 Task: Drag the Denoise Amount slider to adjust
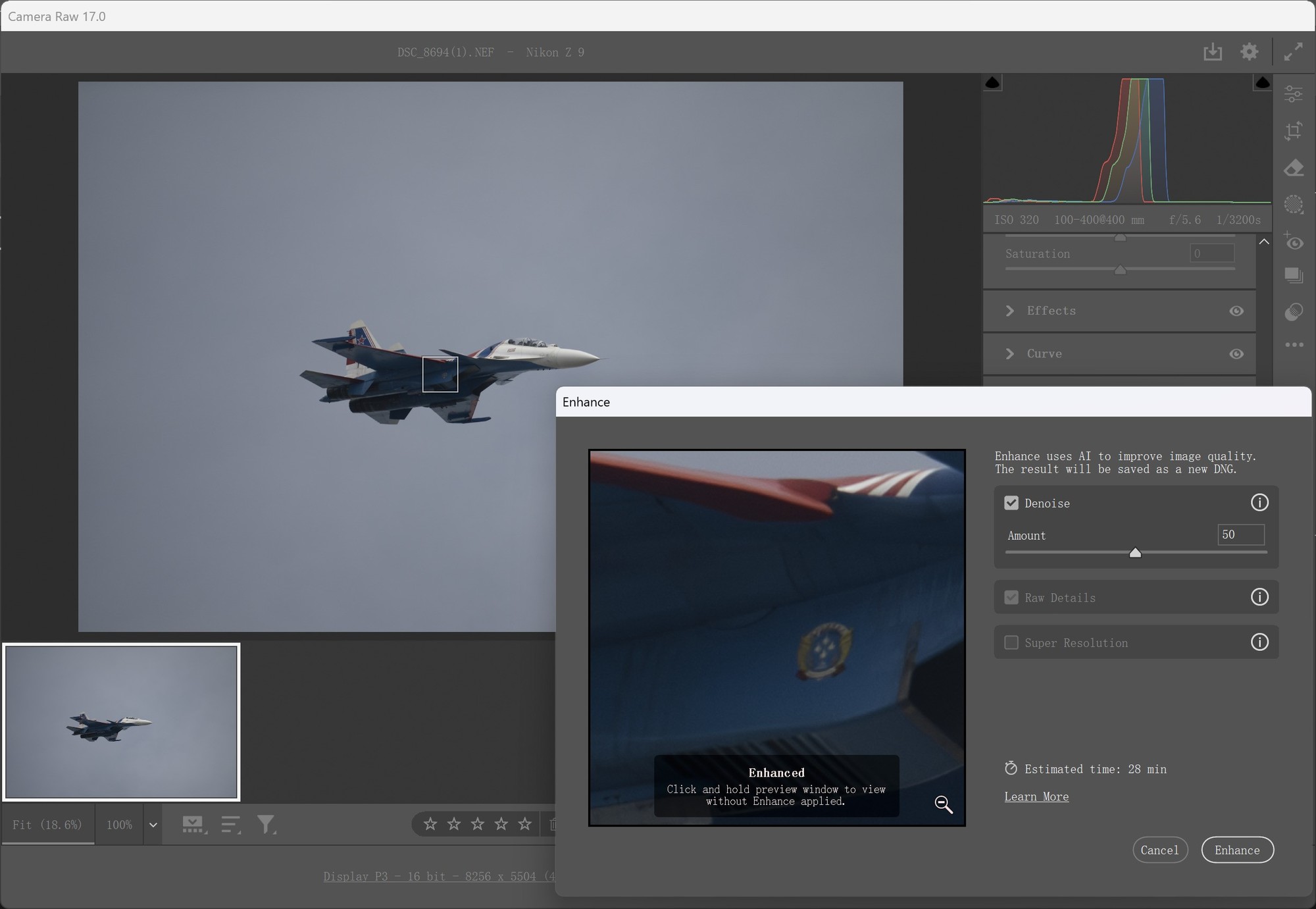pos(1136,552)
